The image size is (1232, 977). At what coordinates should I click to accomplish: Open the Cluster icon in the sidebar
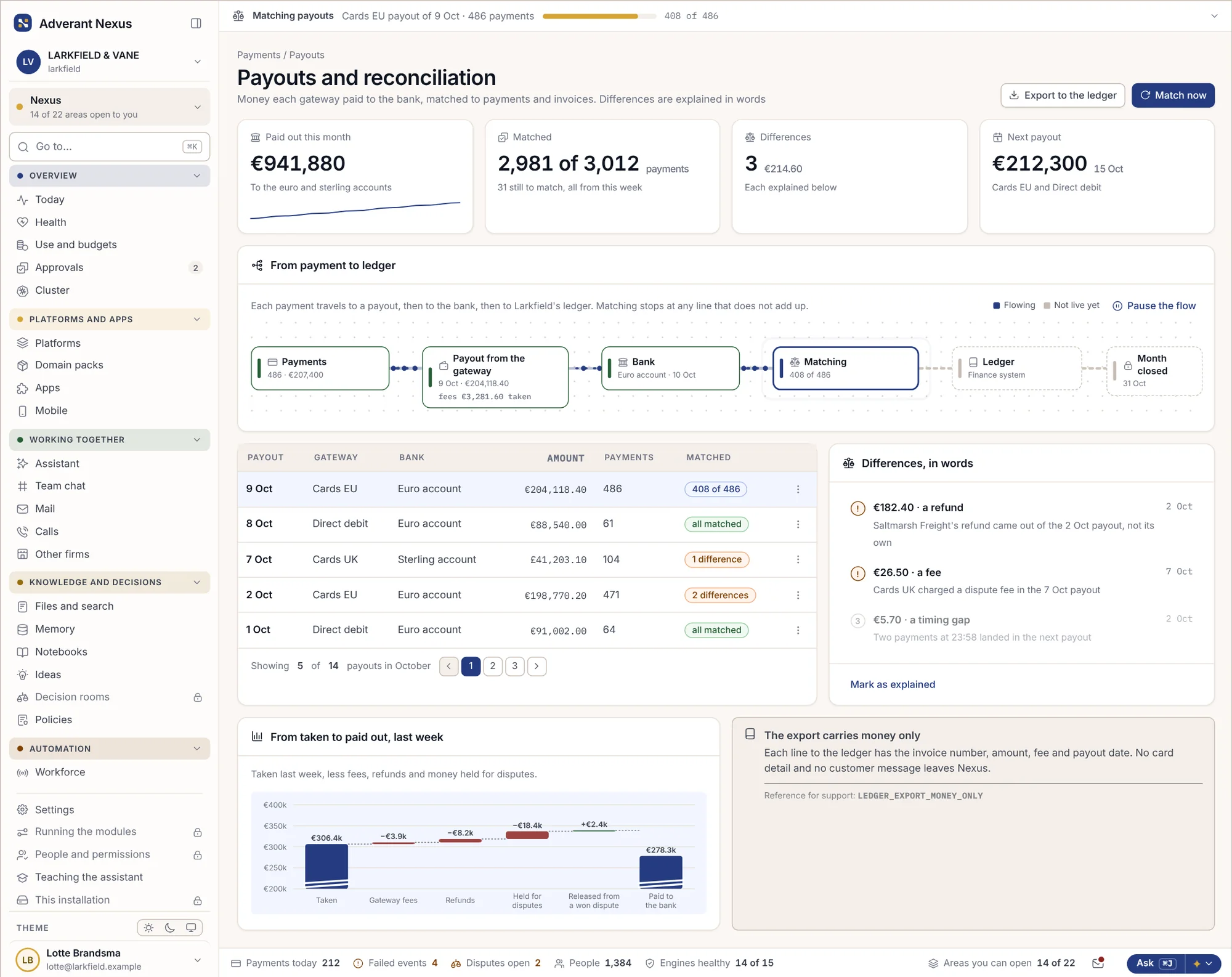(x=23, y=291)
